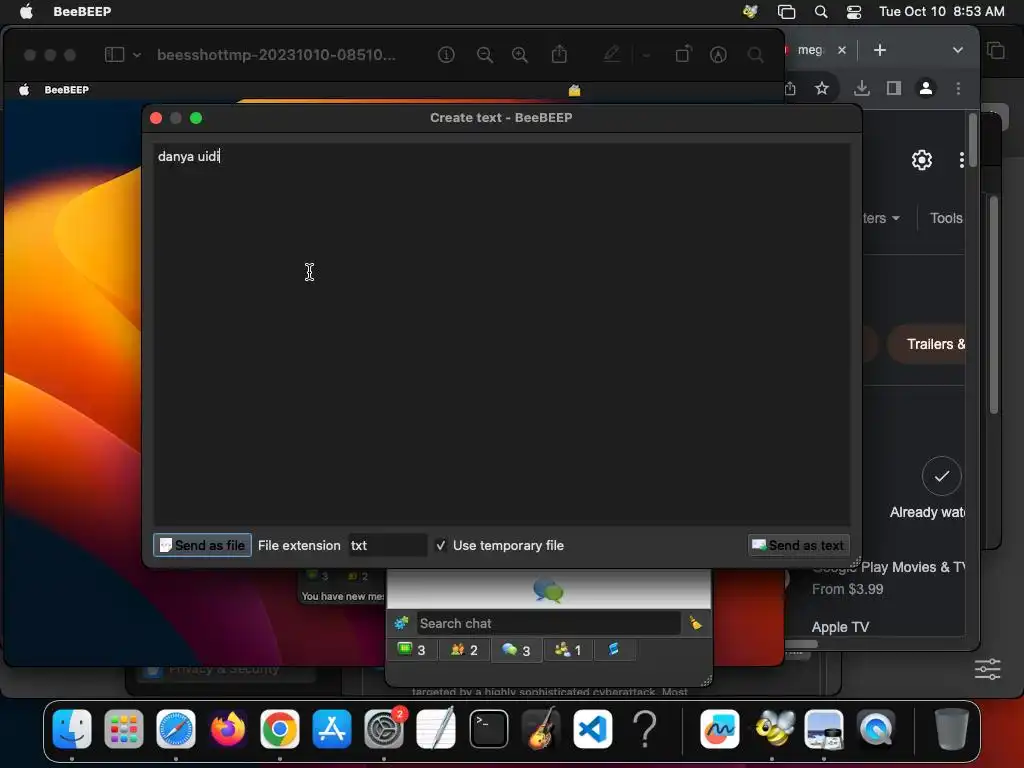This screenshot has height=768, width=1024.
Task: Launch Safari from the Dock
Action: tap(176, 729)
